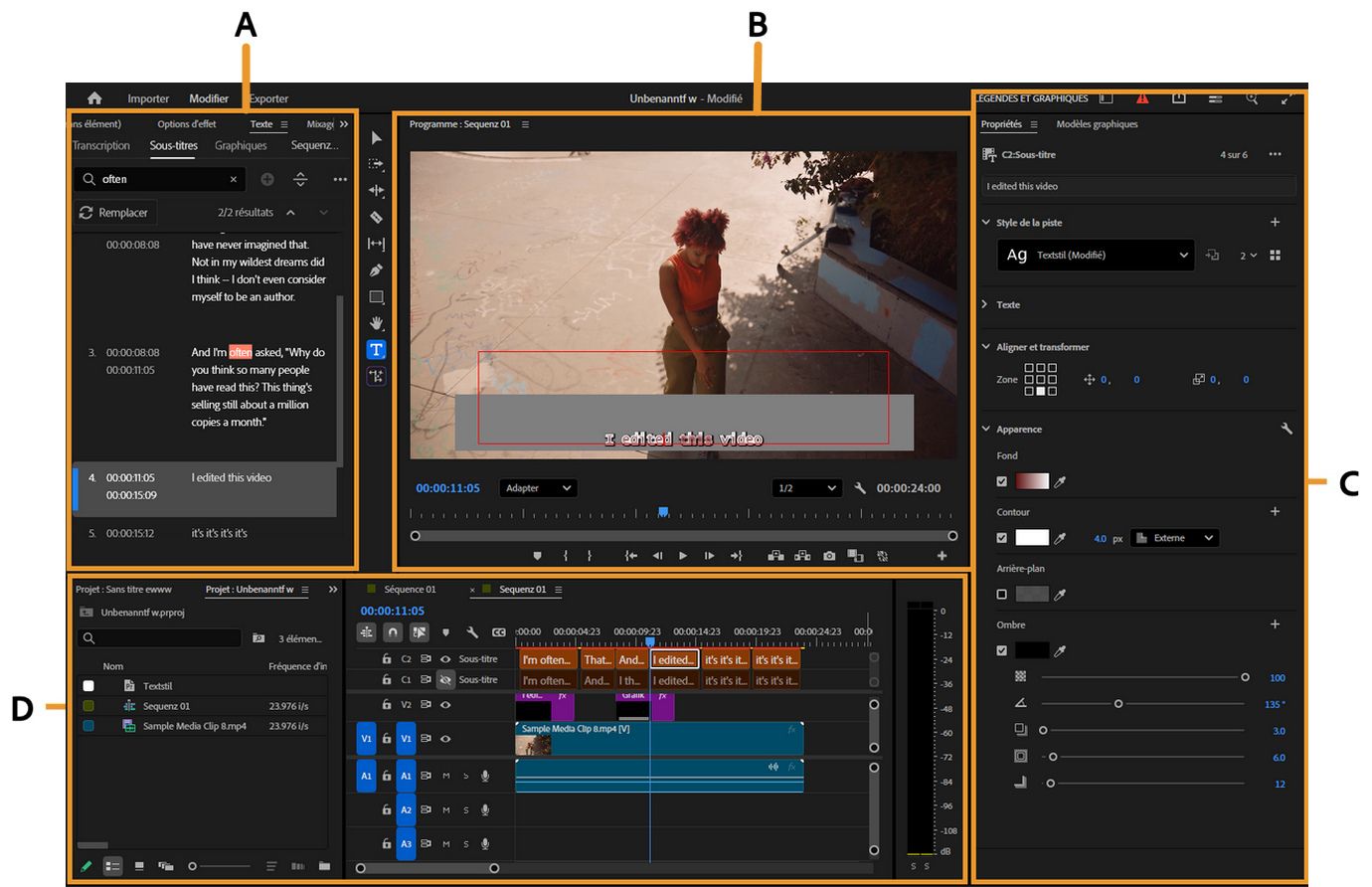The image size is (1372, 887).
Task: Mute the A1 audio track
Action: coord(445,777)
